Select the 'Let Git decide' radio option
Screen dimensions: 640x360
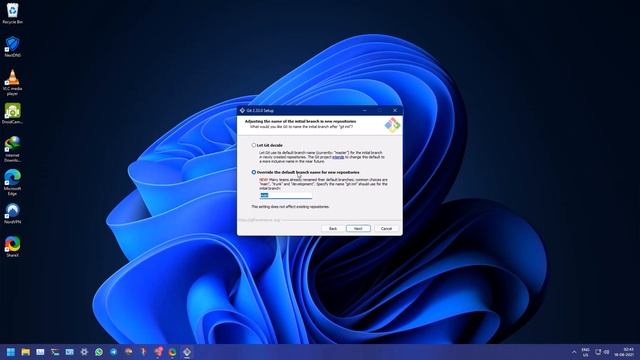click(254, 145)
